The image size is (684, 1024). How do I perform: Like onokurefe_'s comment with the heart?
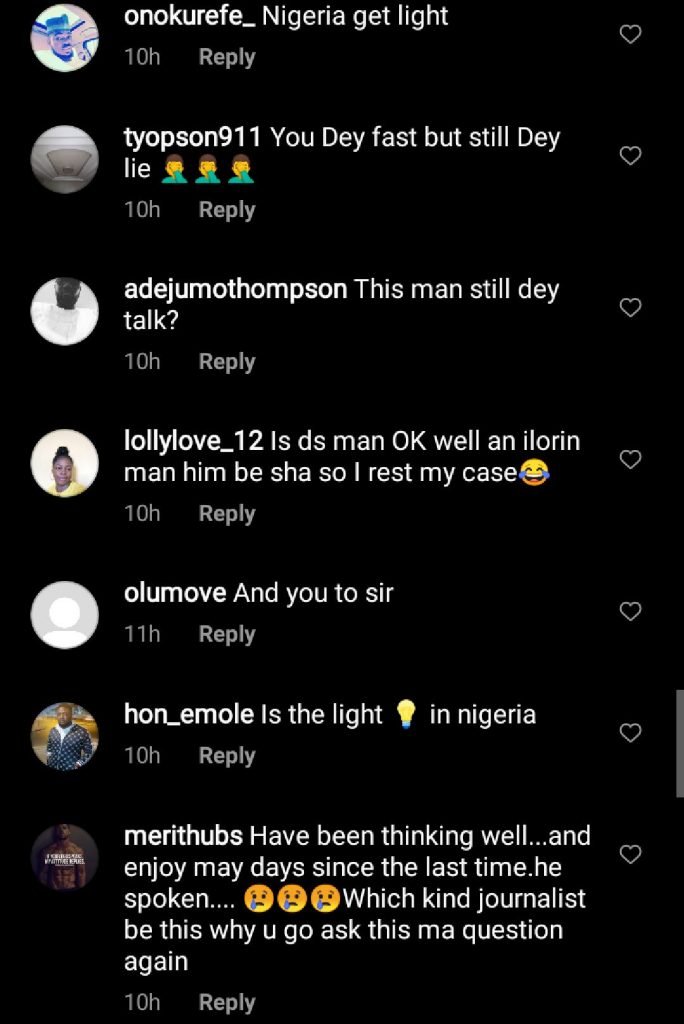[x=630, y=34]
